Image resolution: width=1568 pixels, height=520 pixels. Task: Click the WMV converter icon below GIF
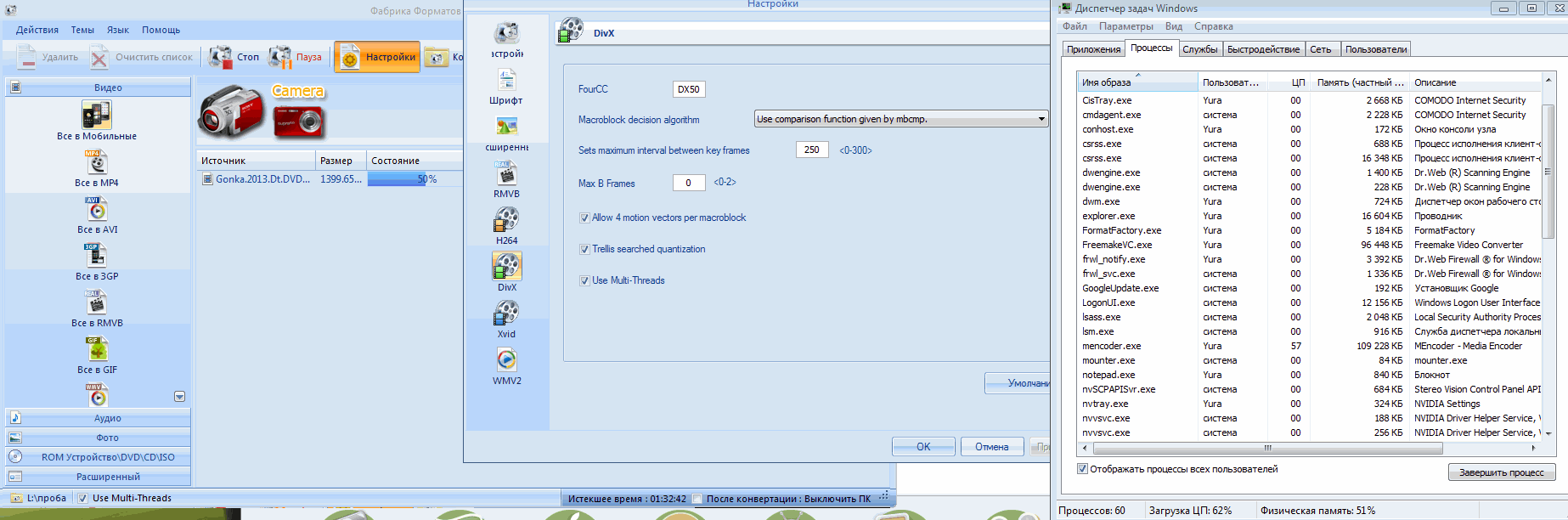(x=97, y=394)
